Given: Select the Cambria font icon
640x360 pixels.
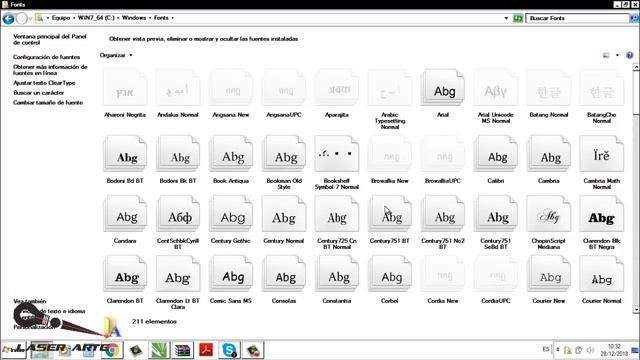Looking at the screenshot, I should [549, 153].
